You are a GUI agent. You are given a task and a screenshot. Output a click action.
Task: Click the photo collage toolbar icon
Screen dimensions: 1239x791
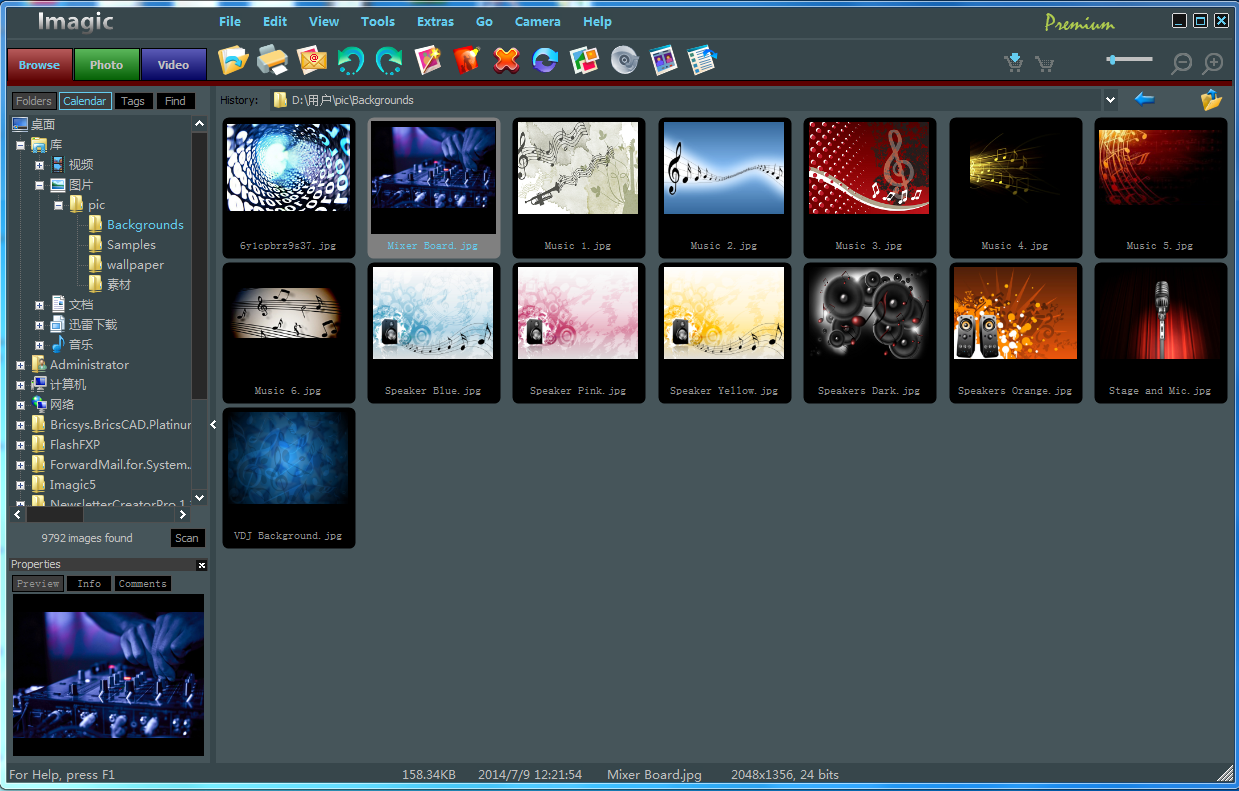pyautogui.click(x=584, y=61)
